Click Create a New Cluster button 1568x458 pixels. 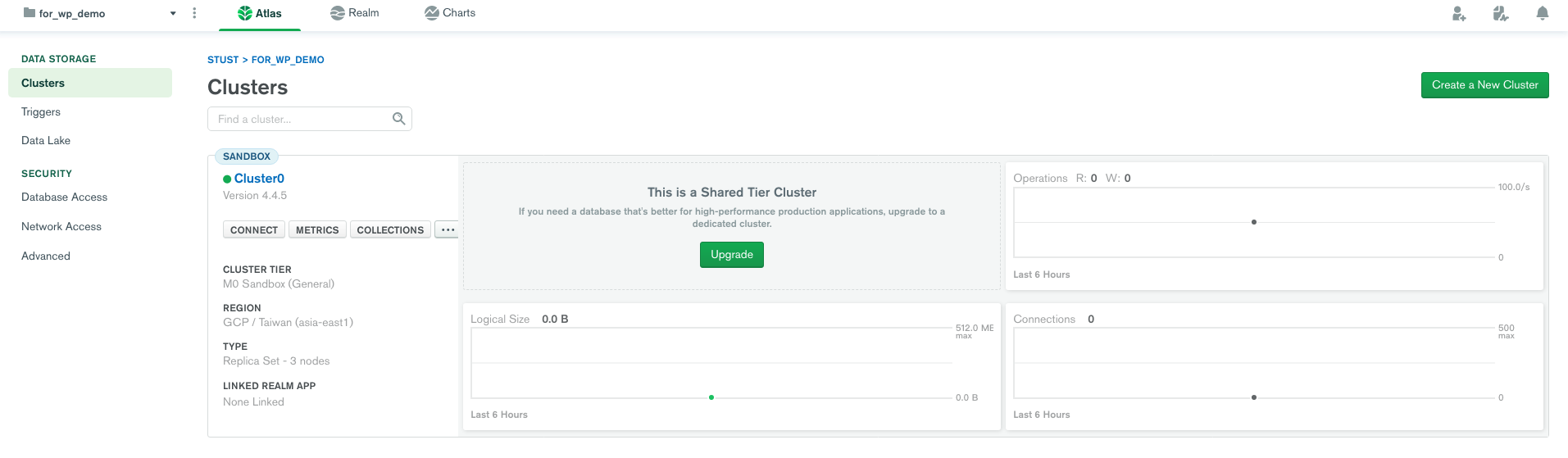tap(1484, 85)
